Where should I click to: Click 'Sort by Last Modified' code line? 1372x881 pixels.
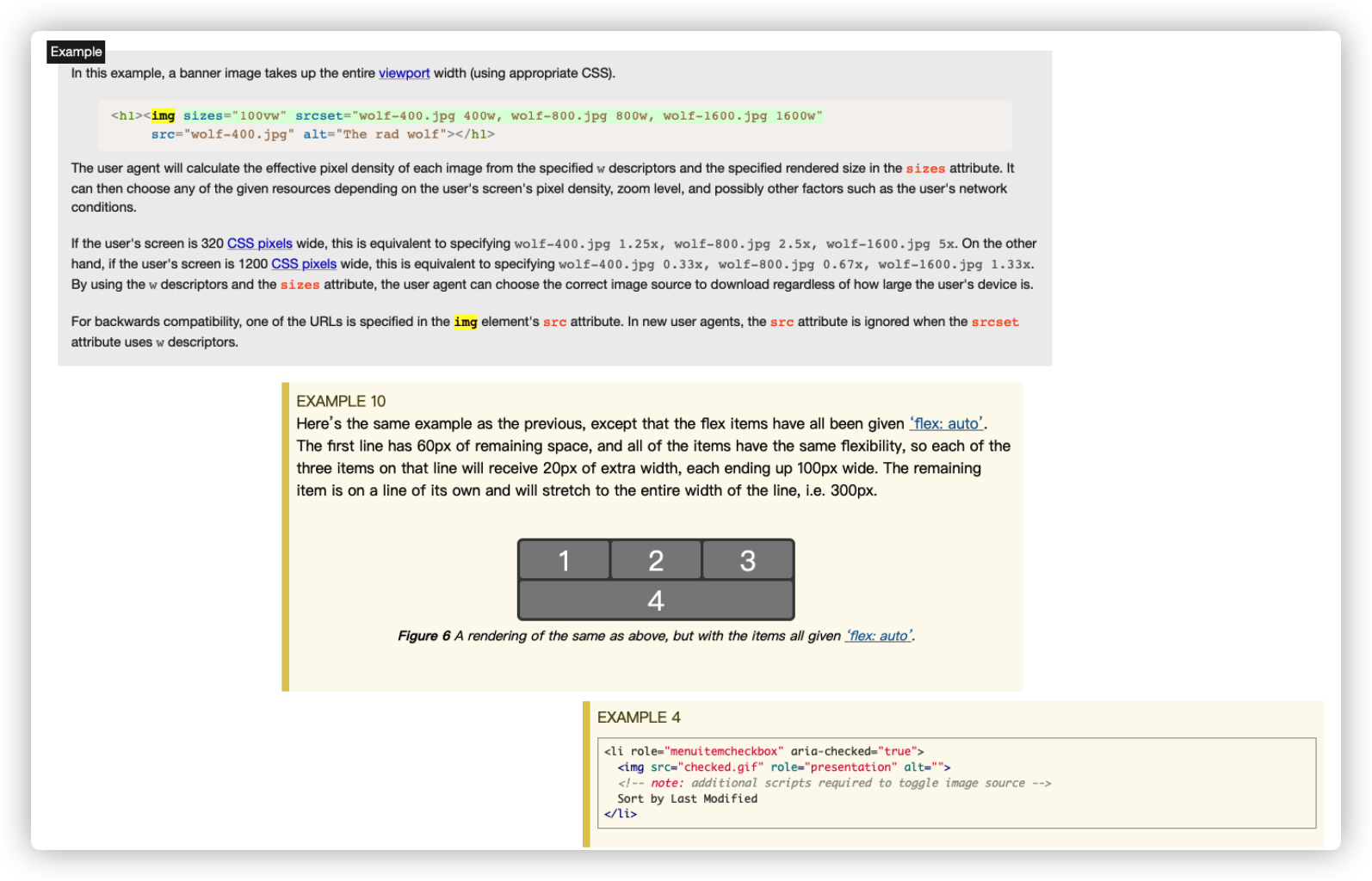(x=687, y=798)
